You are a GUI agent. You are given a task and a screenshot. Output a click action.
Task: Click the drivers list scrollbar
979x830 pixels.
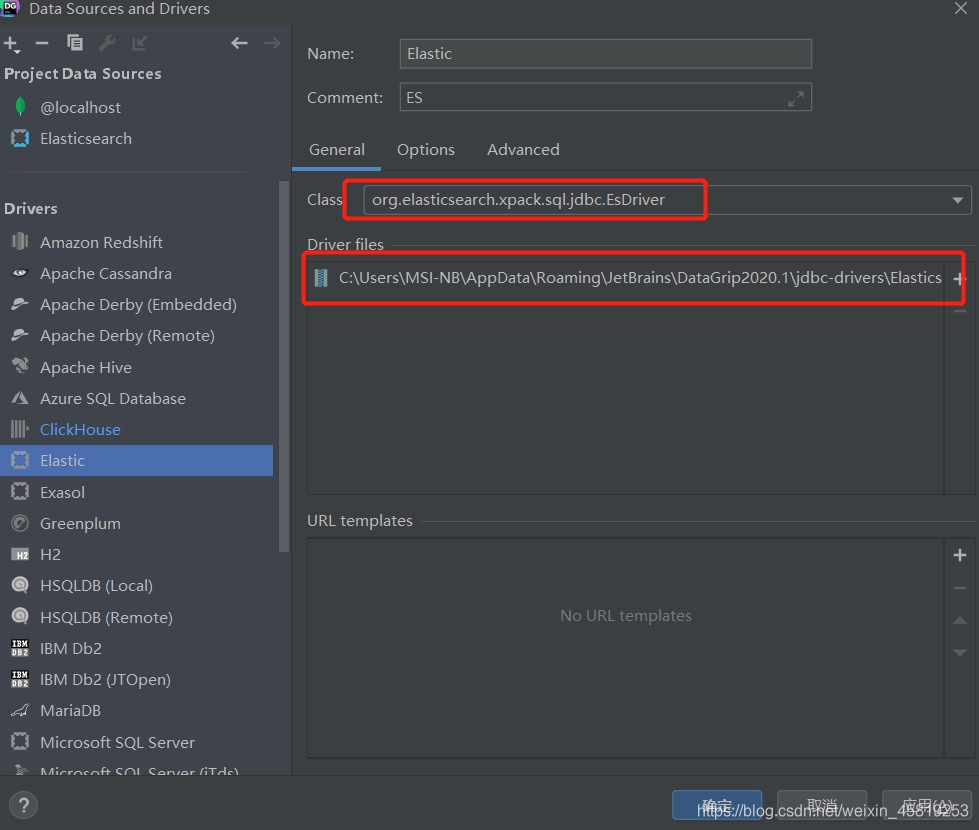point(284,367)
